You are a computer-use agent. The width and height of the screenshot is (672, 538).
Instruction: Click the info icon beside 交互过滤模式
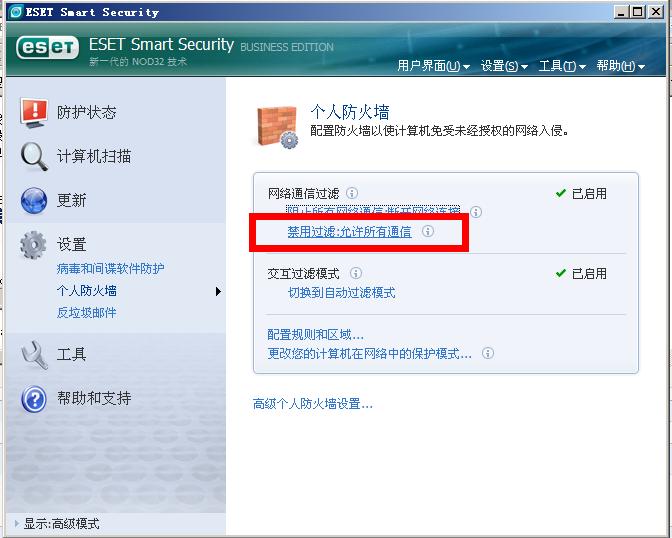(356, 273)
